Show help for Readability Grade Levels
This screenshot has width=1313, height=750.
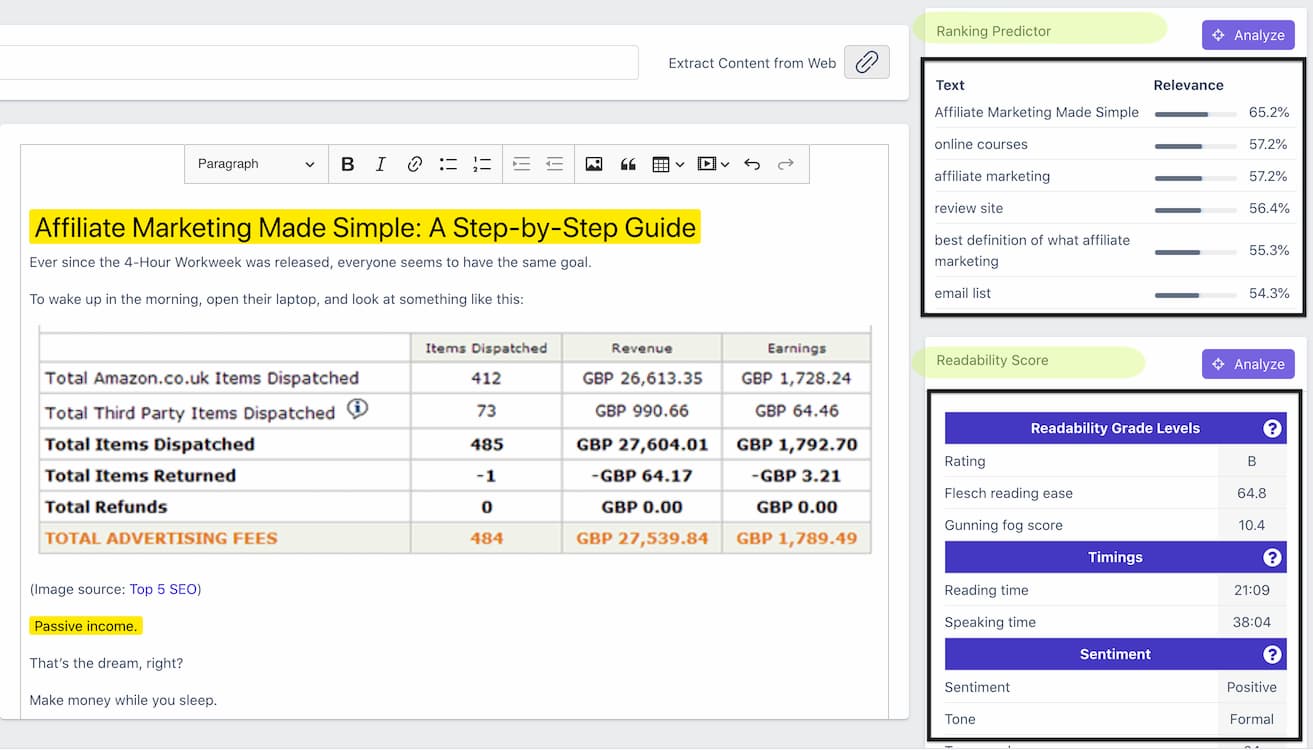[1272, 428]
